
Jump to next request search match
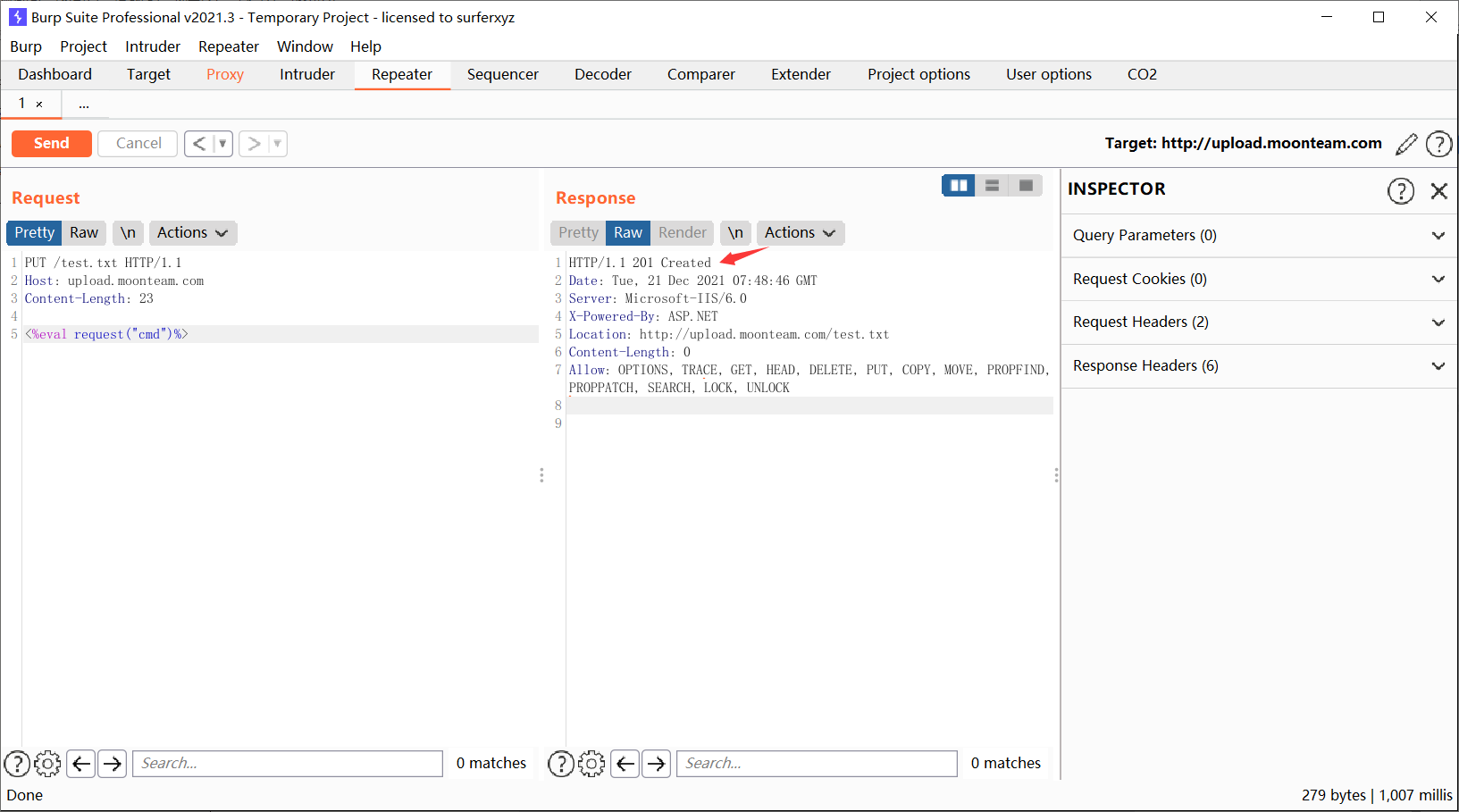pos(112,764)
